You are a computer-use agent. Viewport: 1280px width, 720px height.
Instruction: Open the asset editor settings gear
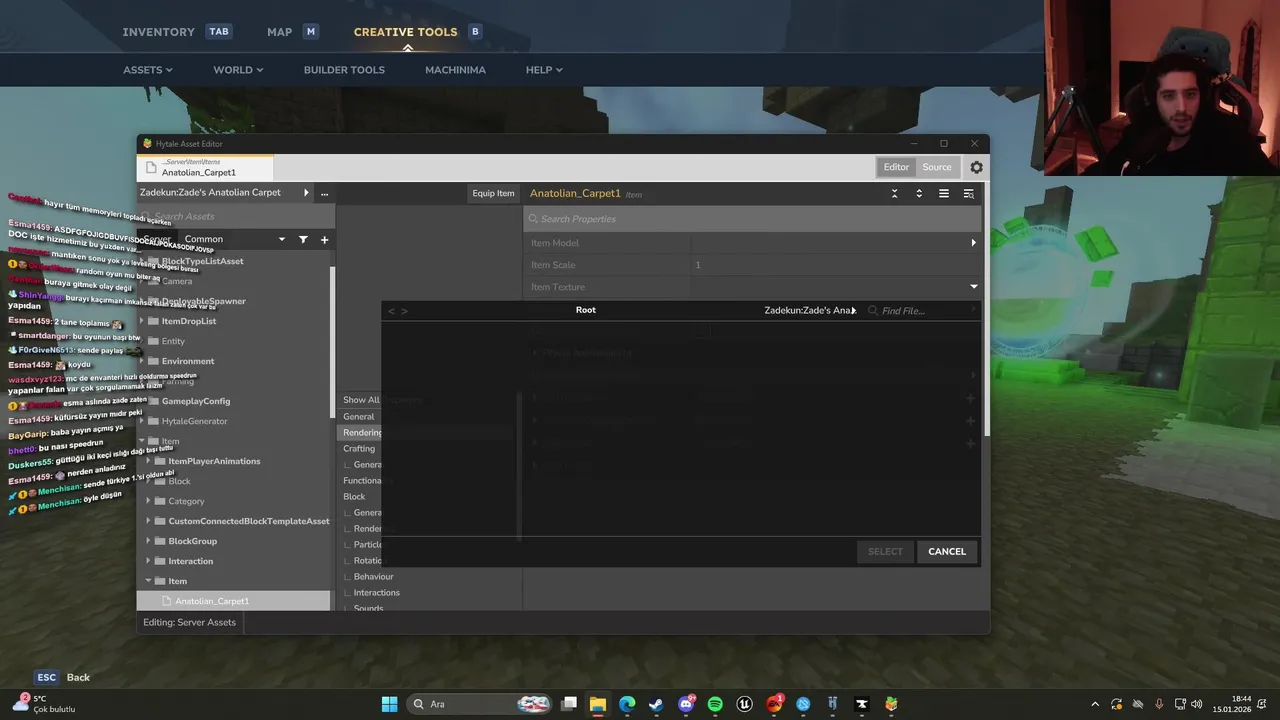click(x=976, y=167)
